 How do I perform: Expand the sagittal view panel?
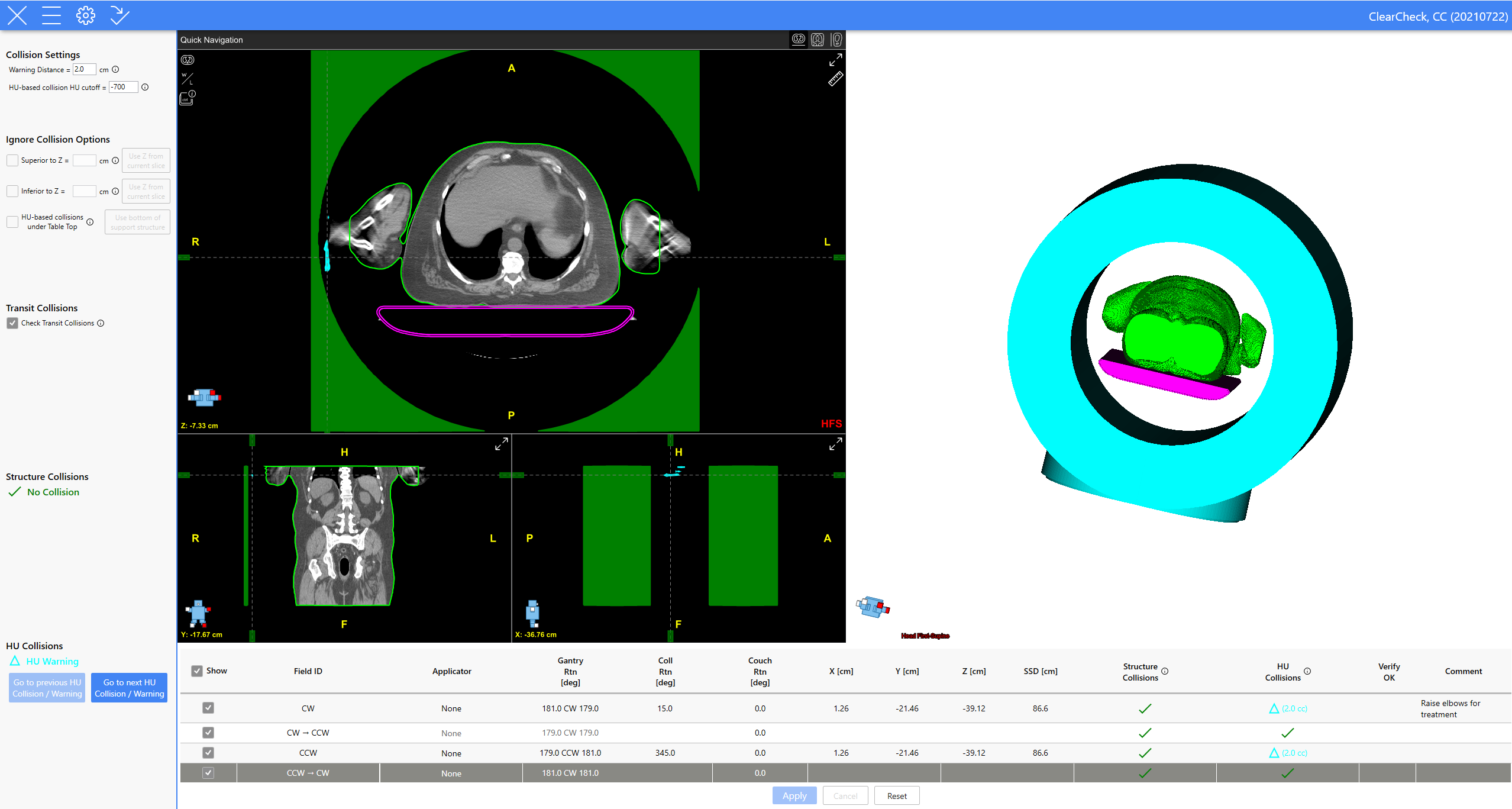click(x=835, y=444)
